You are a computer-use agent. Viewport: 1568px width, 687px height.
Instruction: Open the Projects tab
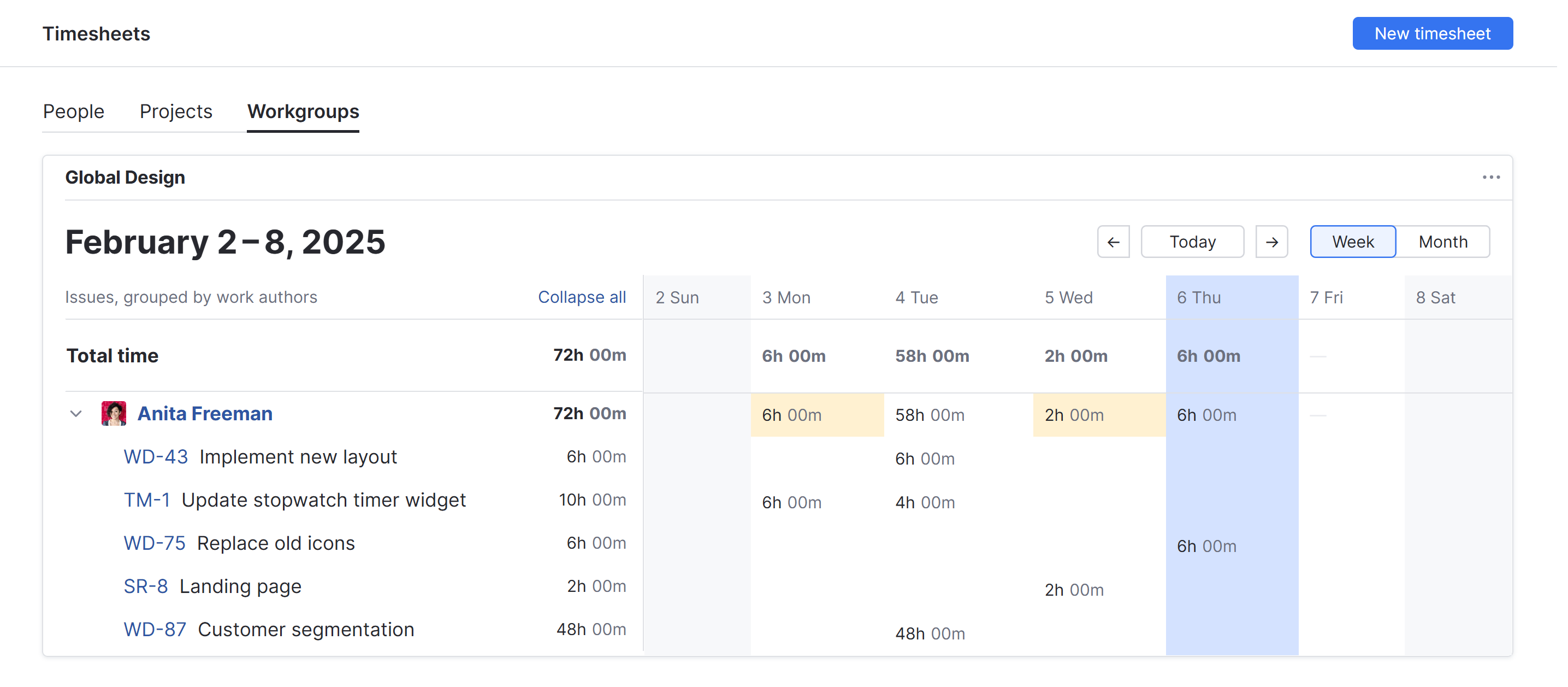pos(175,111)
